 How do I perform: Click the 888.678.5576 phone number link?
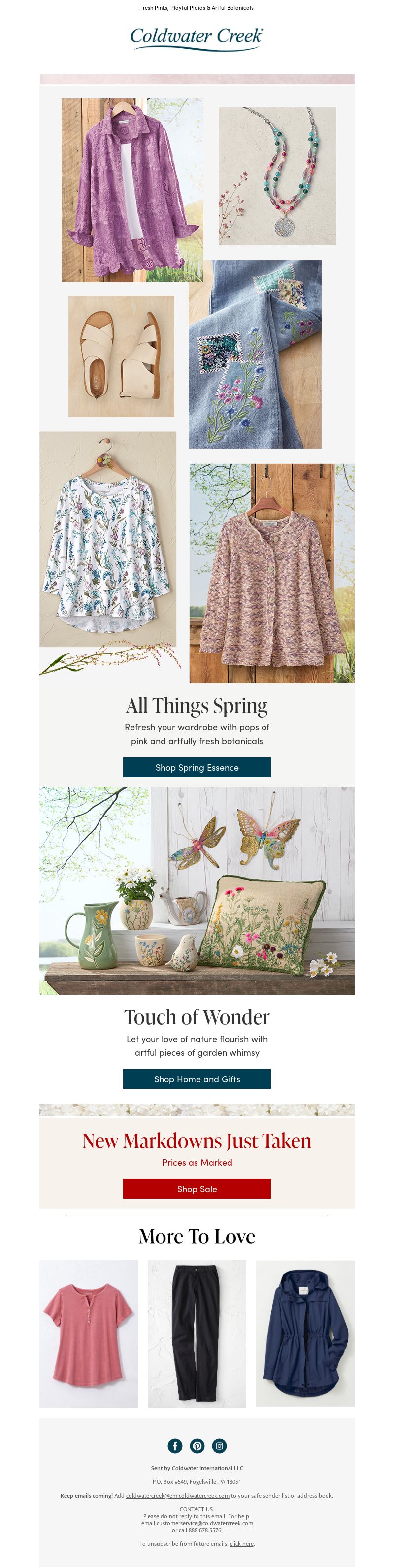204,1530
